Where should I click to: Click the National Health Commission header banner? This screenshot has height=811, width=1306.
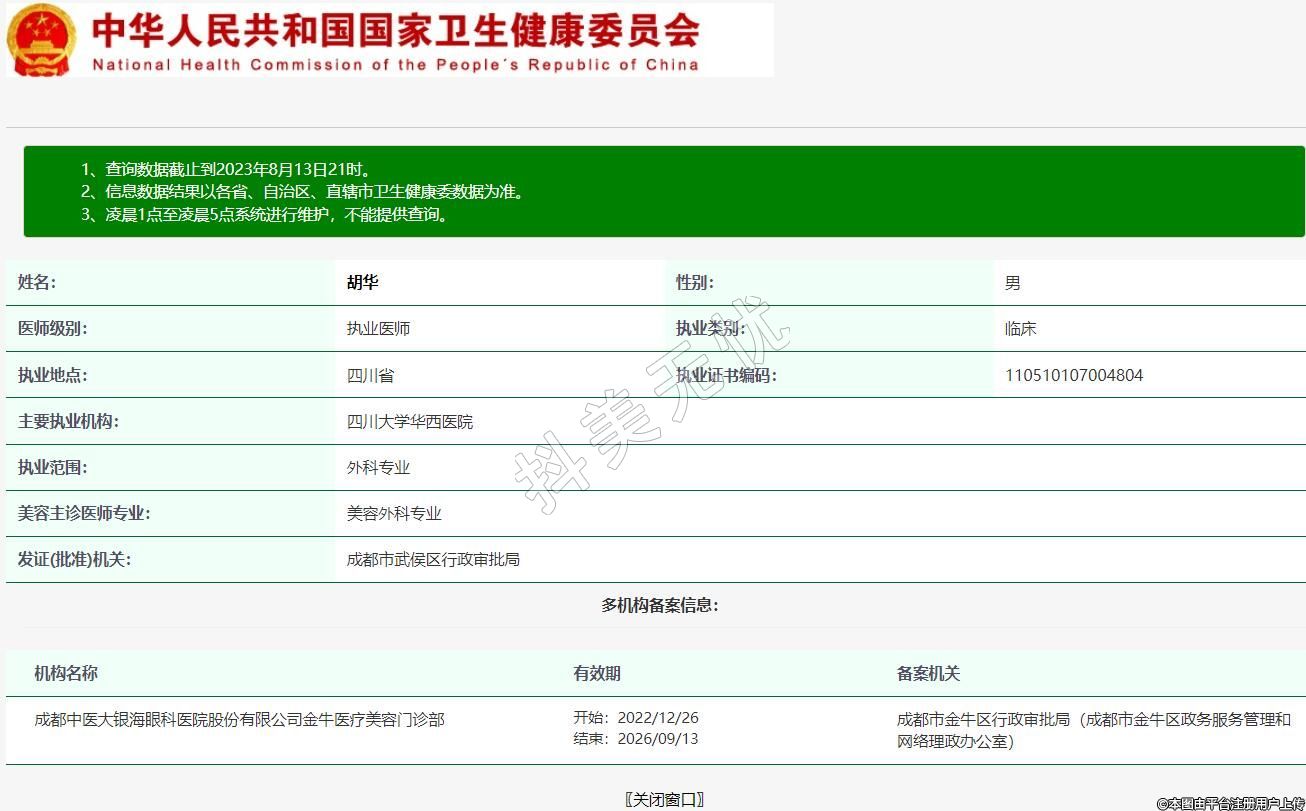coord(395,40)
